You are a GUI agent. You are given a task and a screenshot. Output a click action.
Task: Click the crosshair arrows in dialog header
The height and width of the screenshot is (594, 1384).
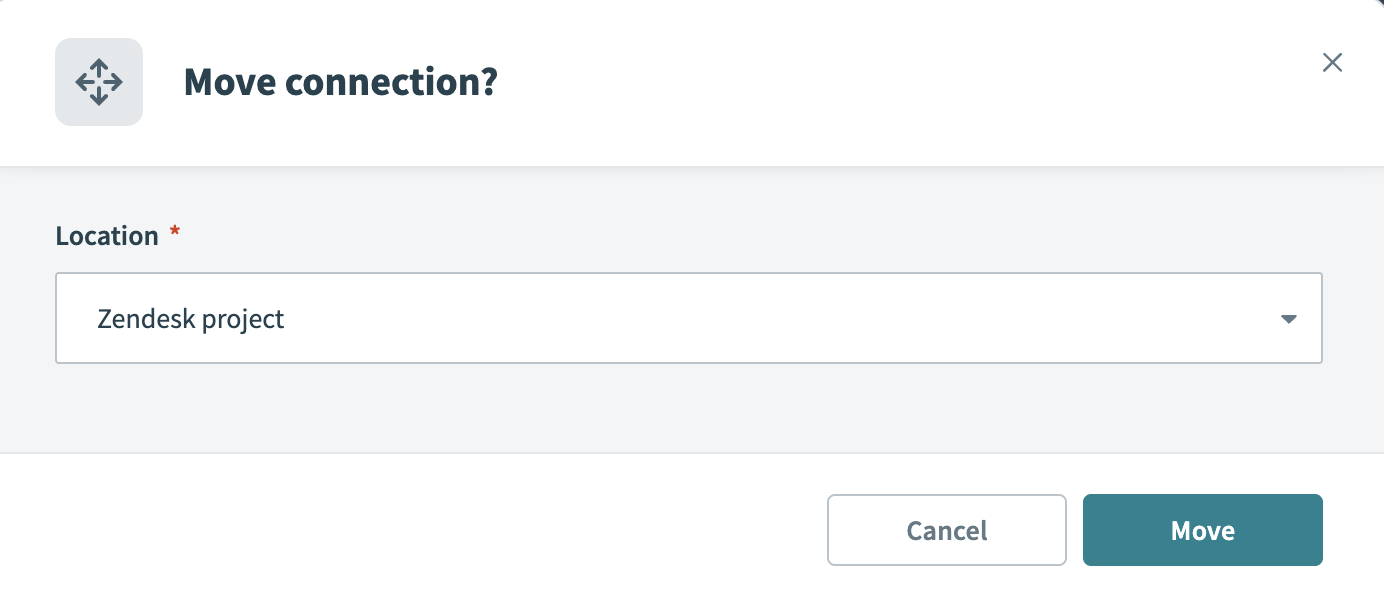98,82
